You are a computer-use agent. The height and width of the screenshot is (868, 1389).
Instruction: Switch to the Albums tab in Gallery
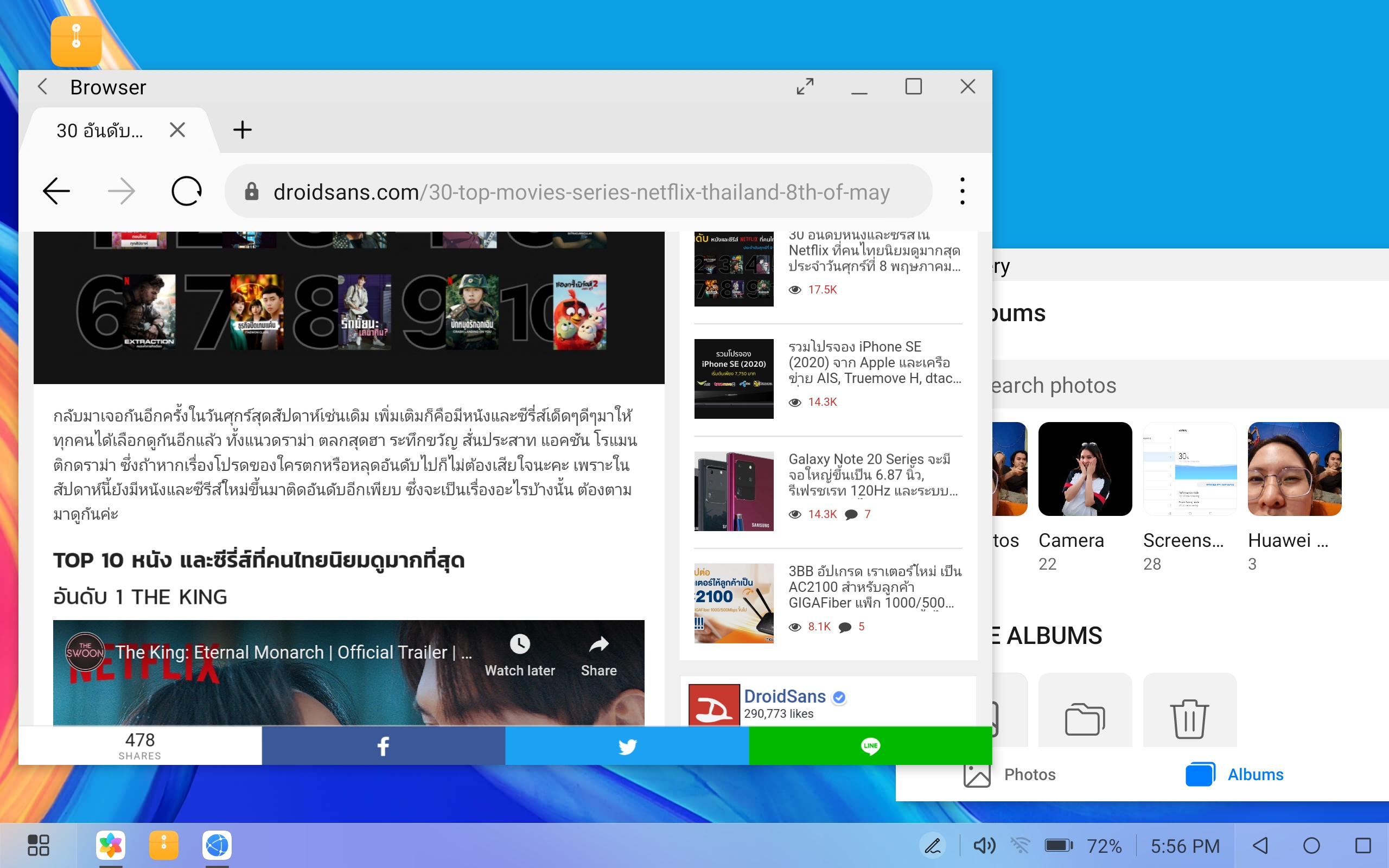click(1234, 775)
